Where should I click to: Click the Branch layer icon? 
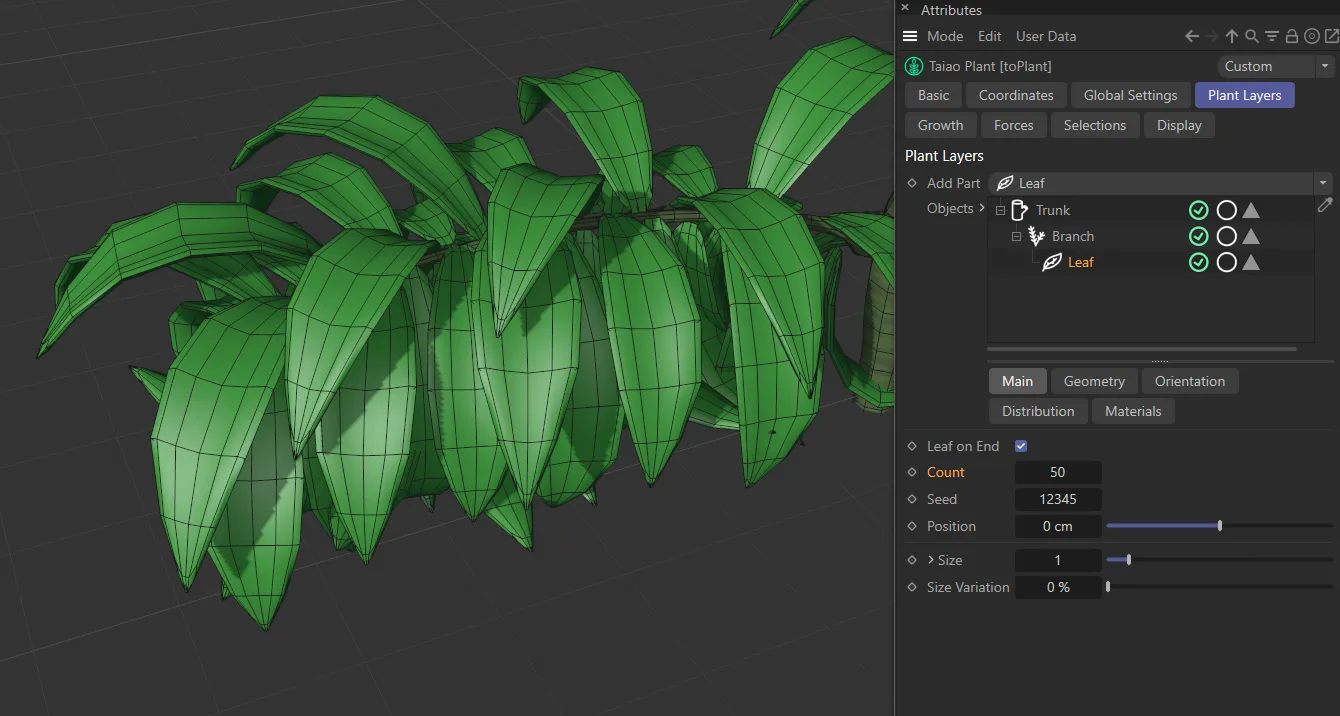1037,236
